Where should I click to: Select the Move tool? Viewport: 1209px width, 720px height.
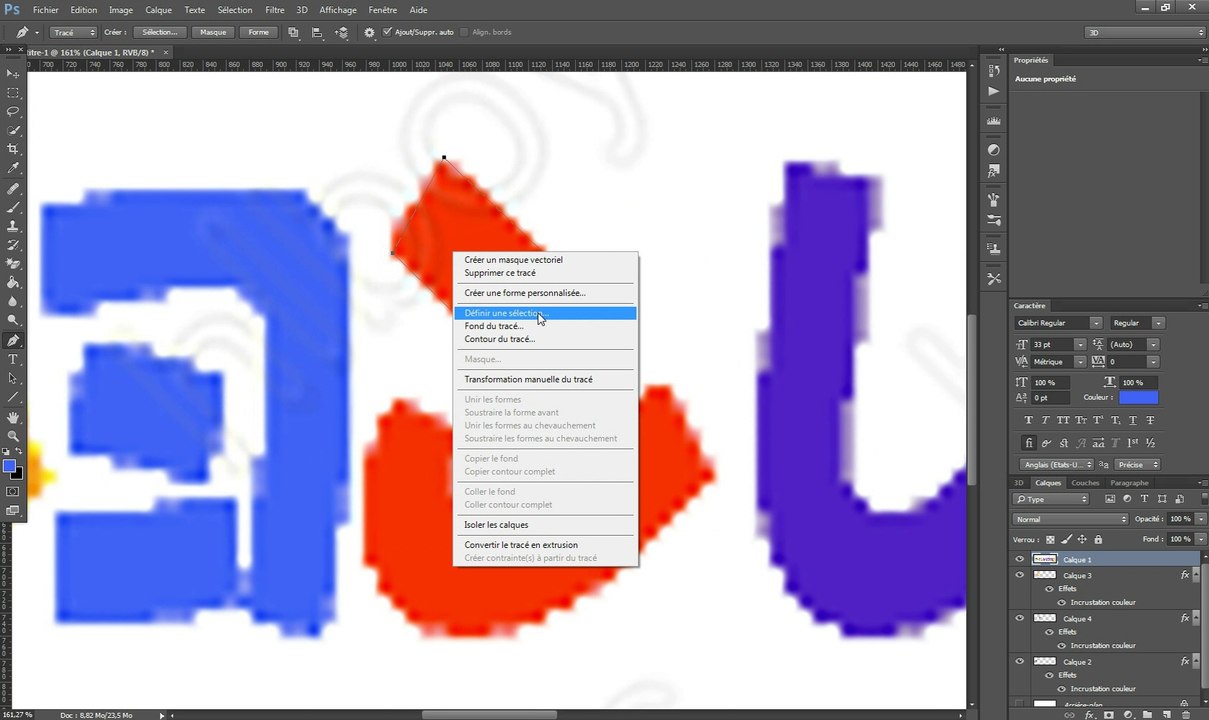click(x=13, y=73)
